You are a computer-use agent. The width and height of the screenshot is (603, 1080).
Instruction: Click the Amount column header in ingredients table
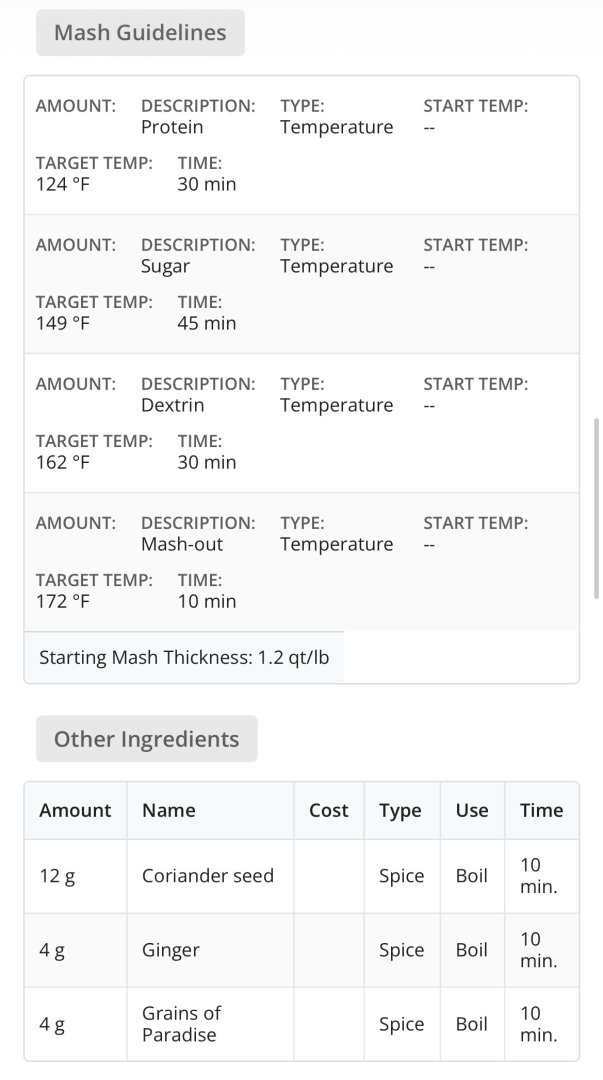(76, 810)
